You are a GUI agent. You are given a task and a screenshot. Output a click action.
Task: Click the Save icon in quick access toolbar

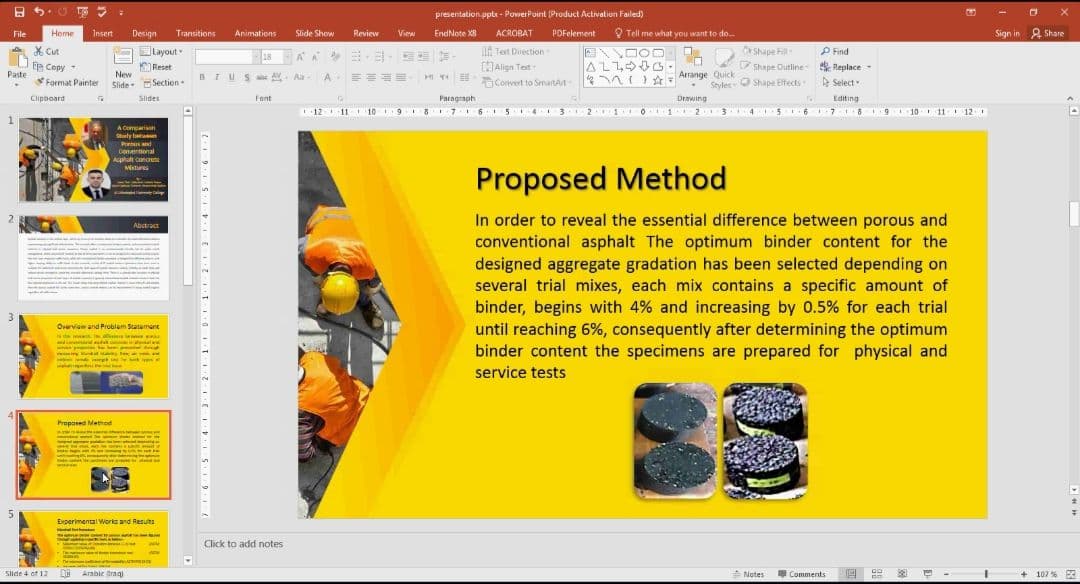(x=19, y=12)
